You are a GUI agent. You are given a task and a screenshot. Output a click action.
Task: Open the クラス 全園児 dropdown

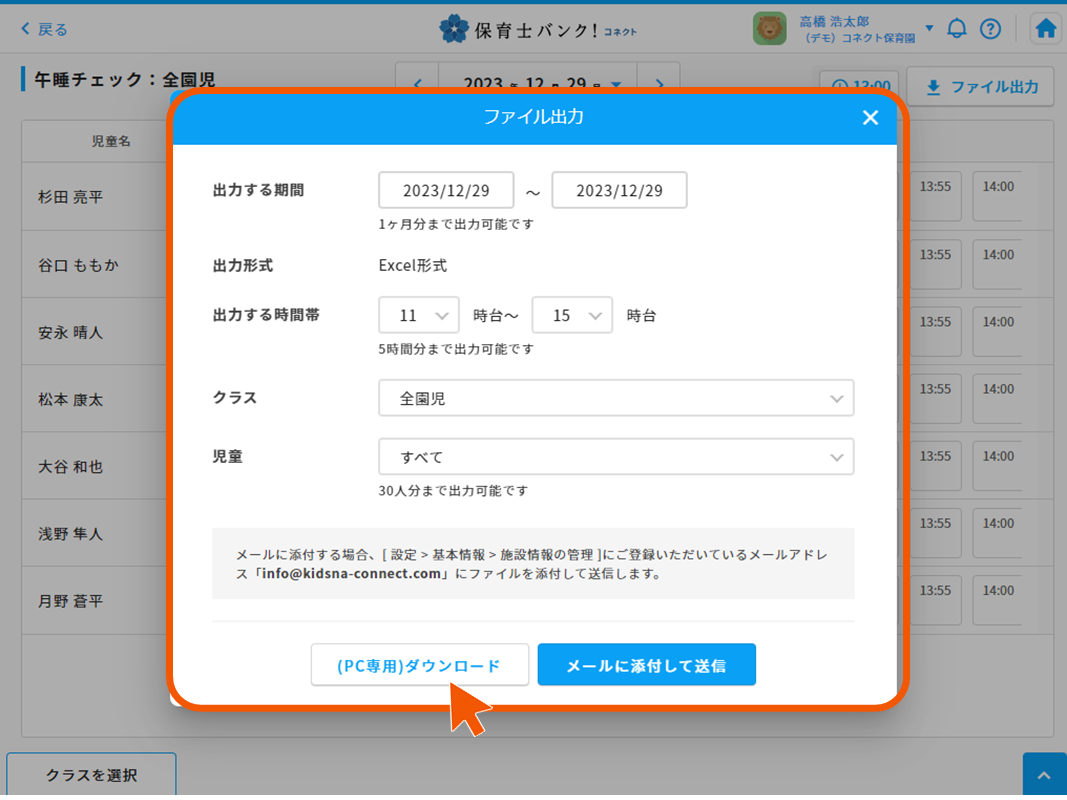[616, 398]
